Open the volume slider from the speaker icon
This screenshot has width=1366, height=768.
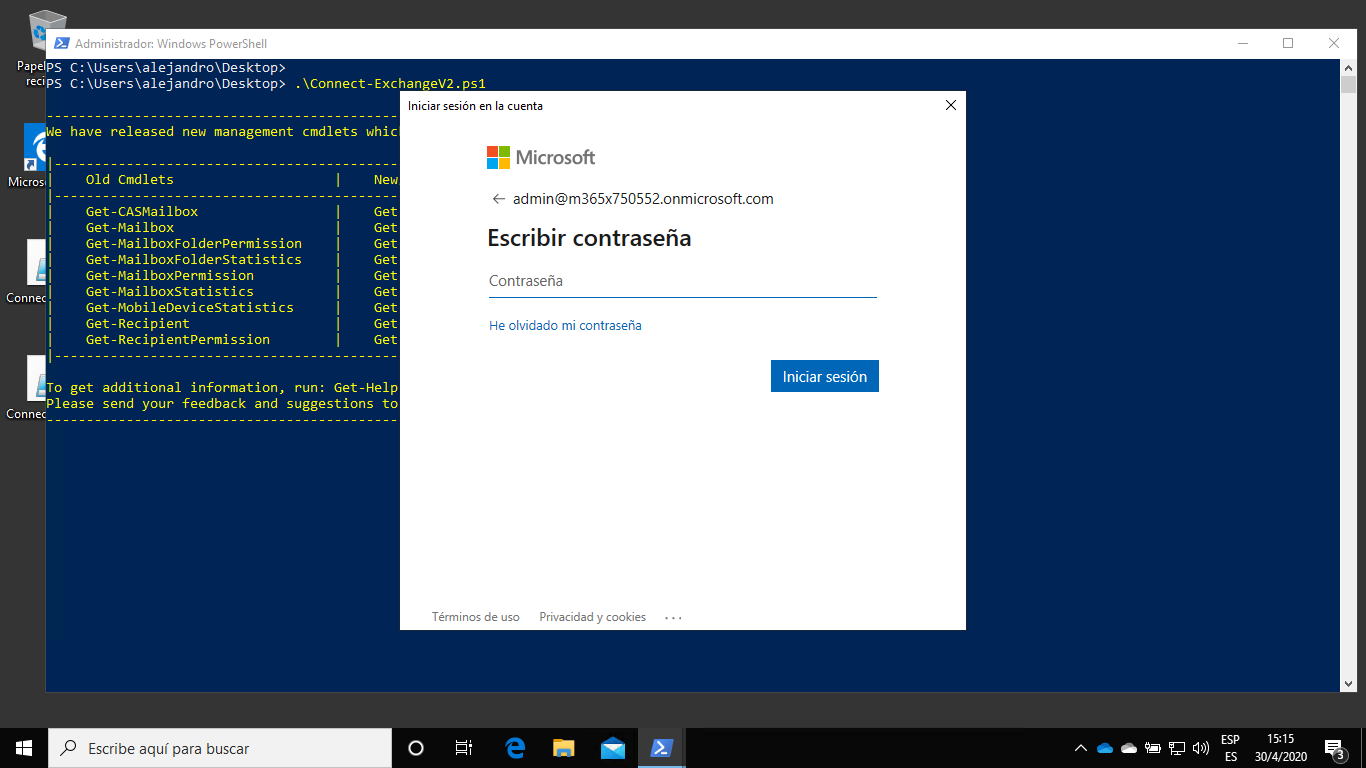click(1201, 747)
